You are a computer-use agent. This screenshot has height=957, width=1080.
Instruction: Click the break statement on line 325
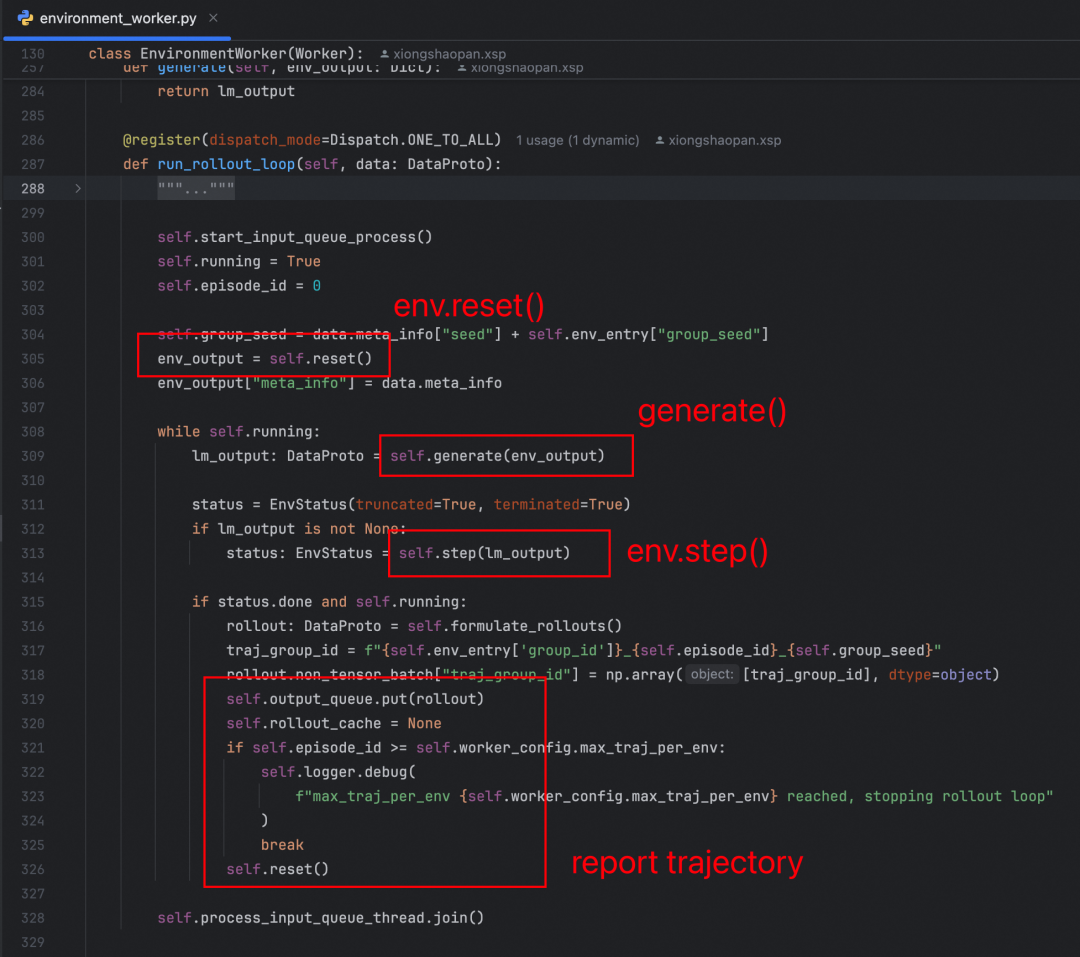[x=282, y=844]
